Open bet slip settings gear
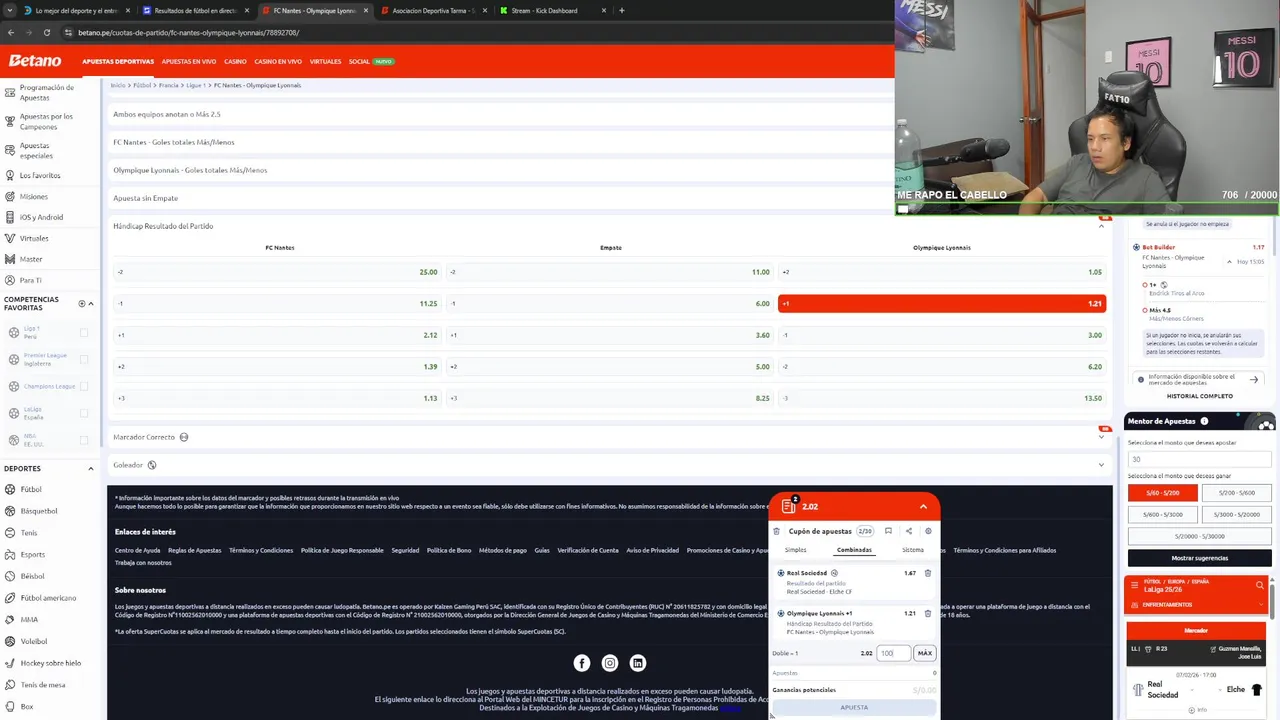 [x=928, y=531]
